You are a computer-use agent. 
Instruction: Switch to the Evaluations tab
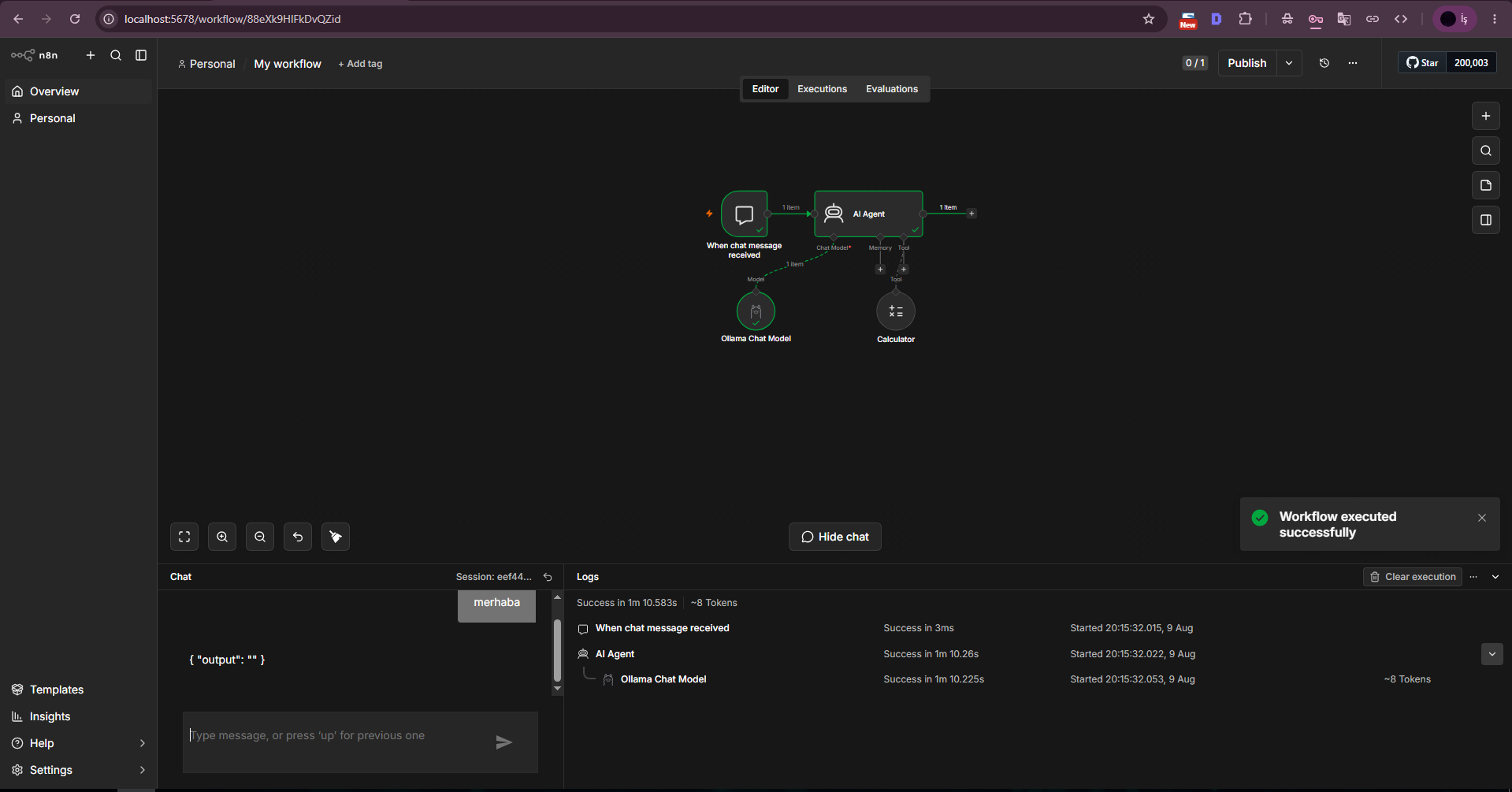[x=892, y=89]
